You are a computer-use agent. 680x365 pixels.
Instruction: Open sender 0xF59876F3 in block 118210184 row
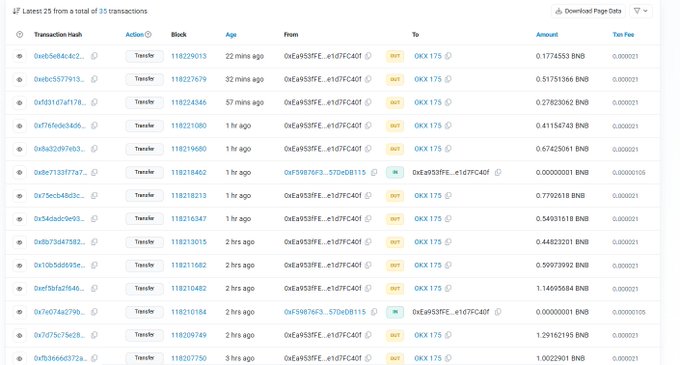[x=325, y=312]
